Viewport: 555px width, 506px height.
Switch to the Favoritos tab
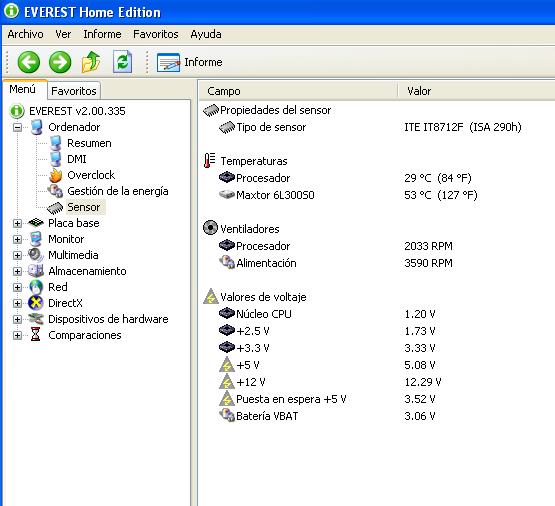(x=74, y=91)
